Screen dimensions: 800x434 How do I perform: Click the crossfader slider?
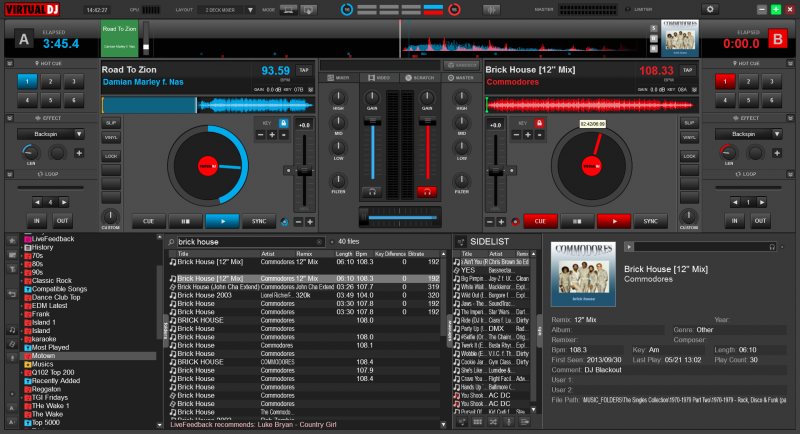pos(400,217)
